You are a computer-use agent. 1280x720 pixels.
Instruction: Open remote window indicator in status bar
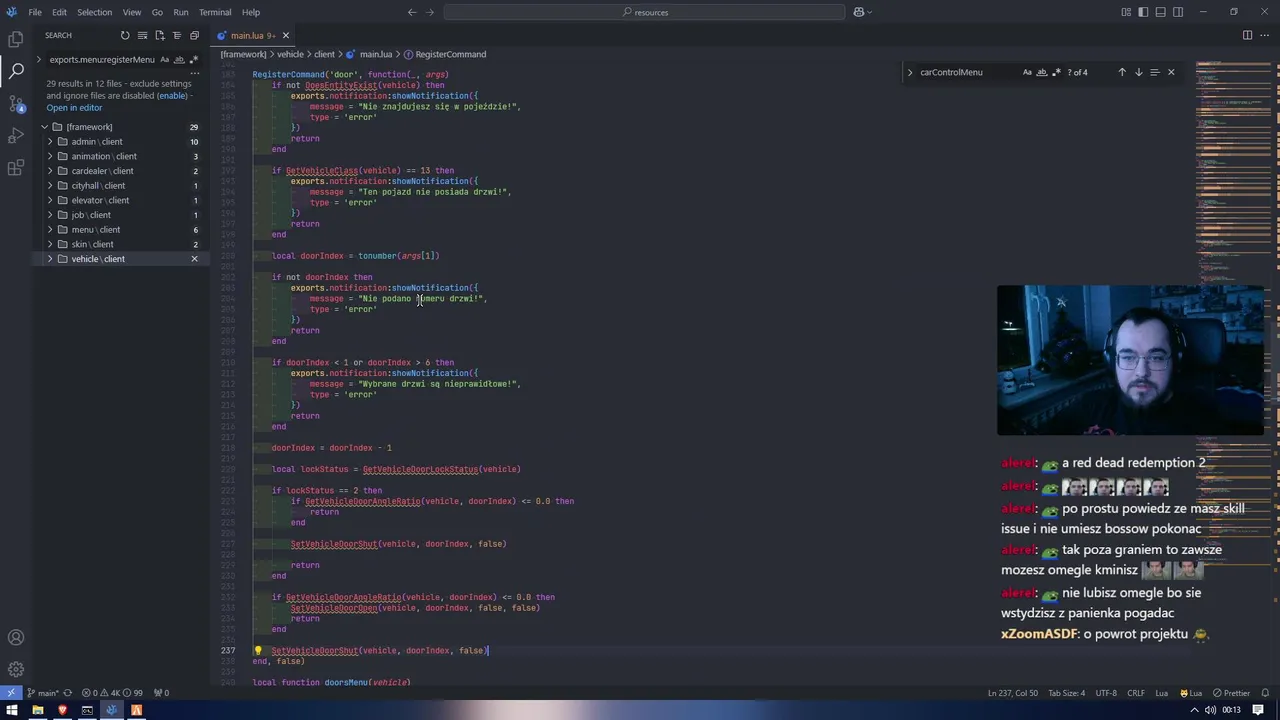[x=12, y=693]
